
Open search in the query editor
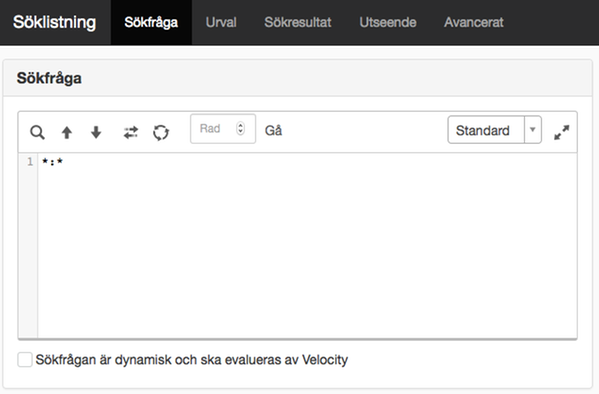(x=37, y=133)
